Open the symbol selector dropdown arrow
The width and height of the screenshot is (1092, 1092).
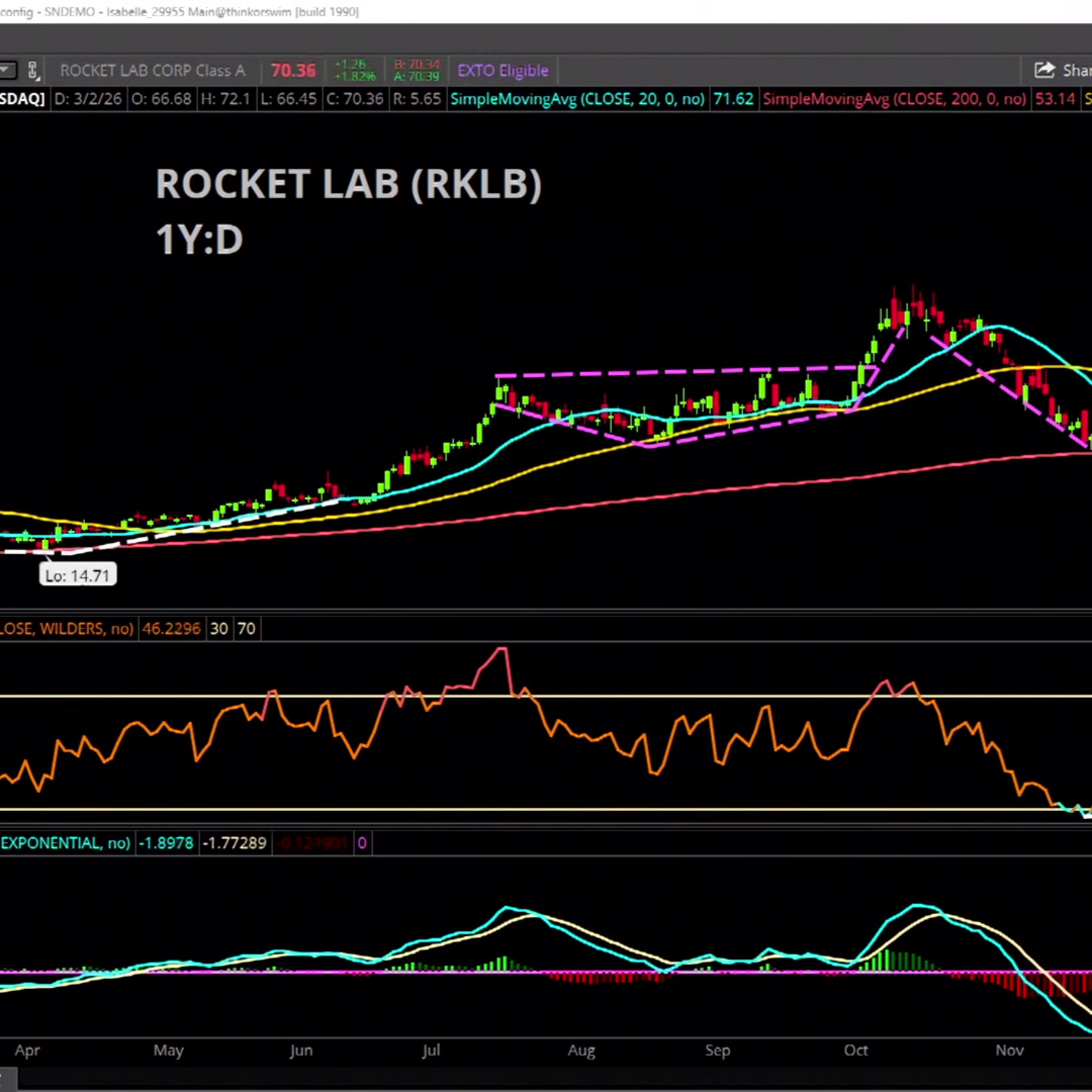tap(7, 71)
